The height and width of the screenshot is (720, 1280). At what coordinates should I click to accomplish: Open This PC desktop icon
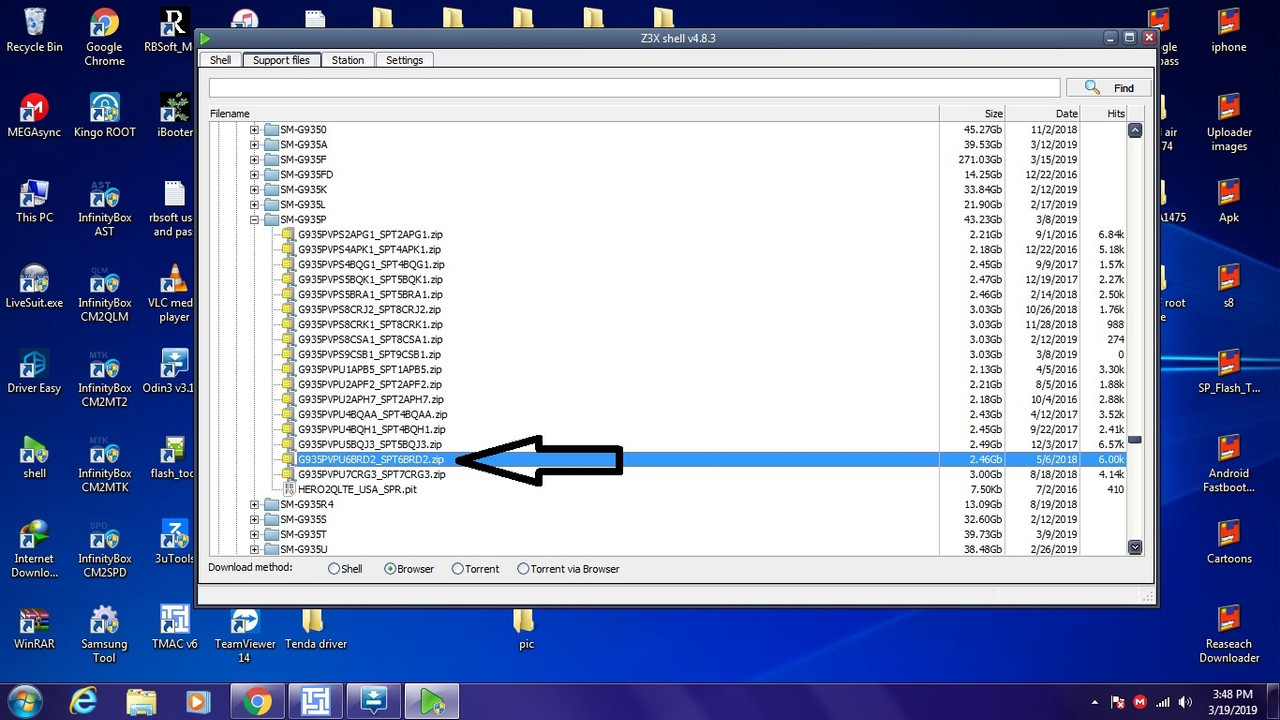click(x=34, y=200)
